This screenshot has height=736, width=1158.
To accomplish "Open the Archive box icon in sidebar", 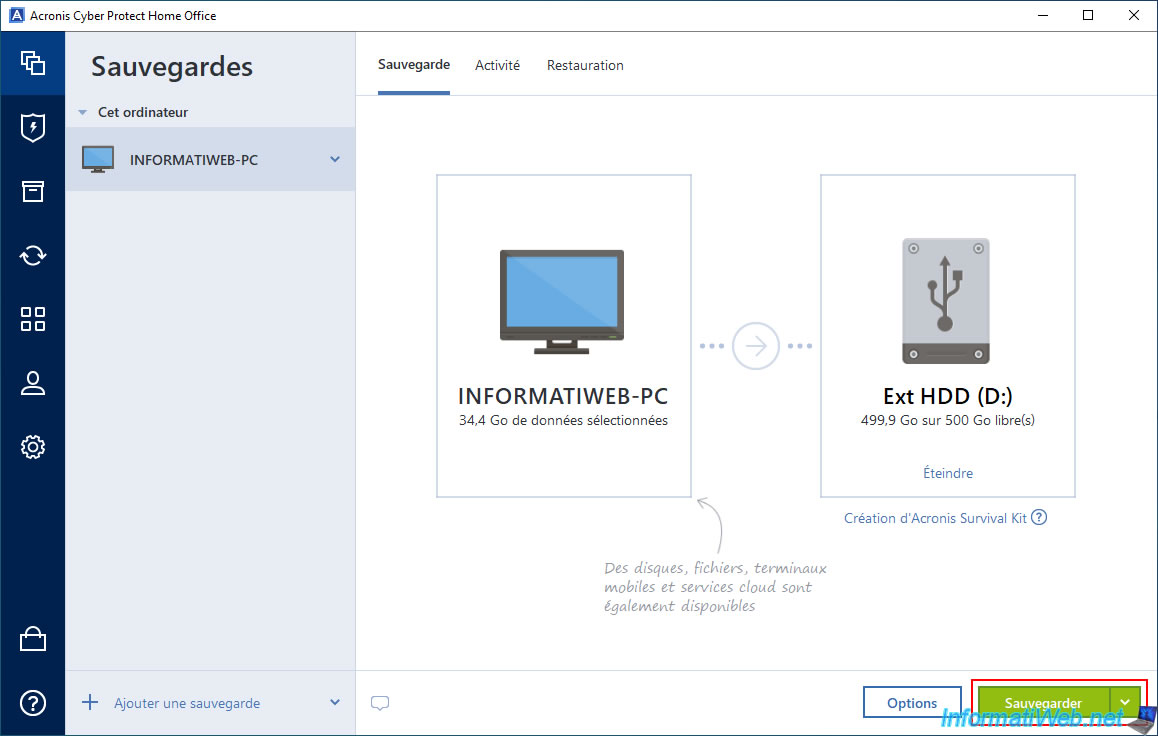I will (32, 191).
